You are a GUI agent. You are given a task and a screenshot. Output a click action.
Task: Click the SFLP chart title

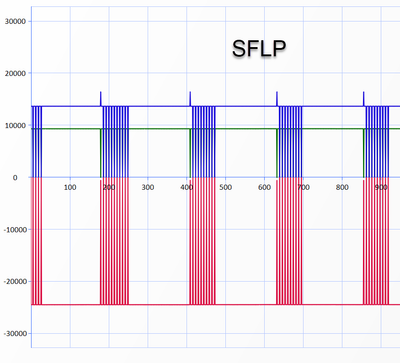[x=259, y=49]
